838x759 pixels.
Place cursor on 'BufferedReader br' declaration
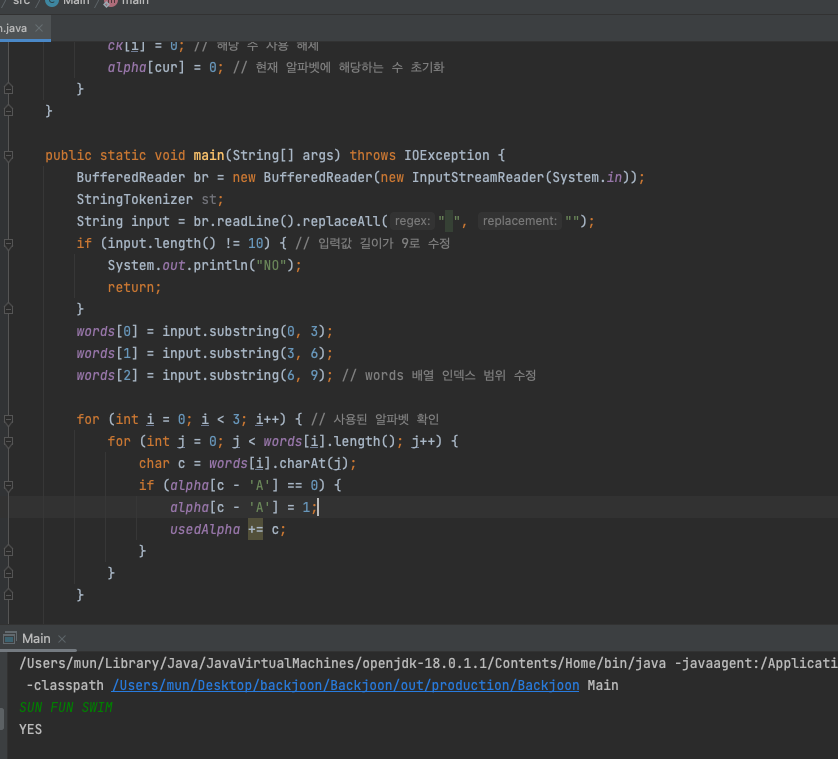pos(142,177)
